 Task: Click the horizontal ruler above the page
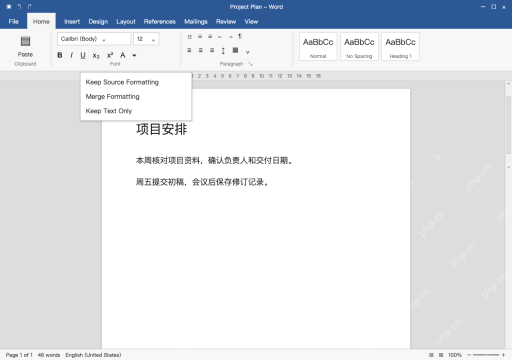click(x=256, y=76)
